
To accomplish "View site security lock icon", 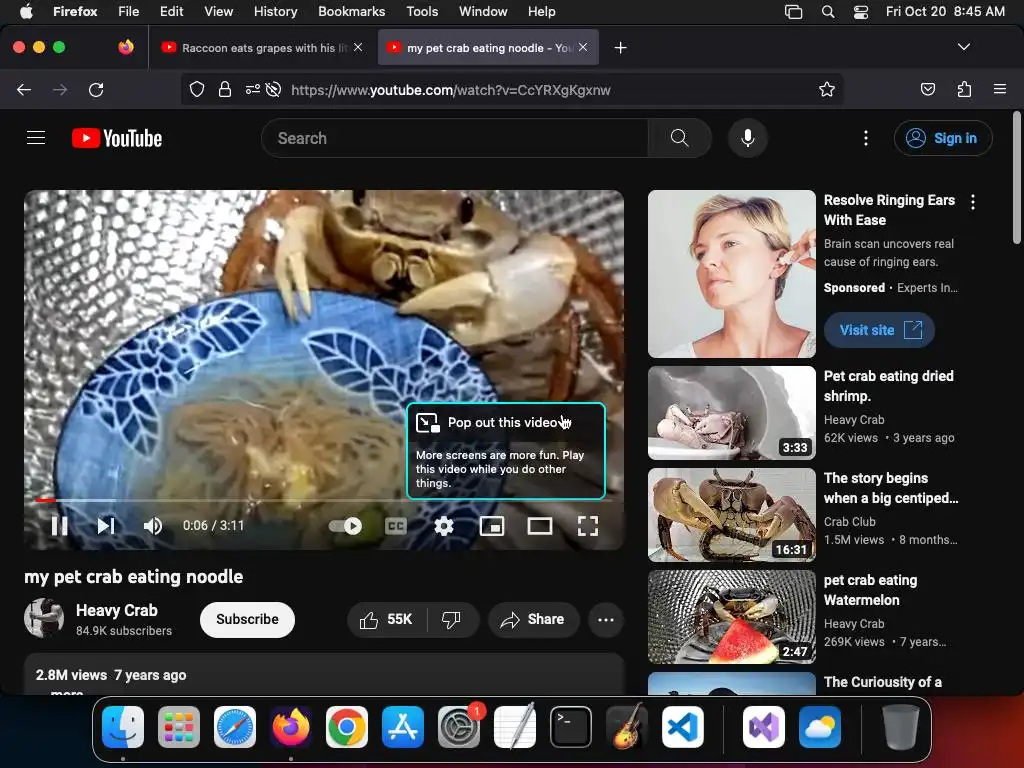I will tap(225, 89).
